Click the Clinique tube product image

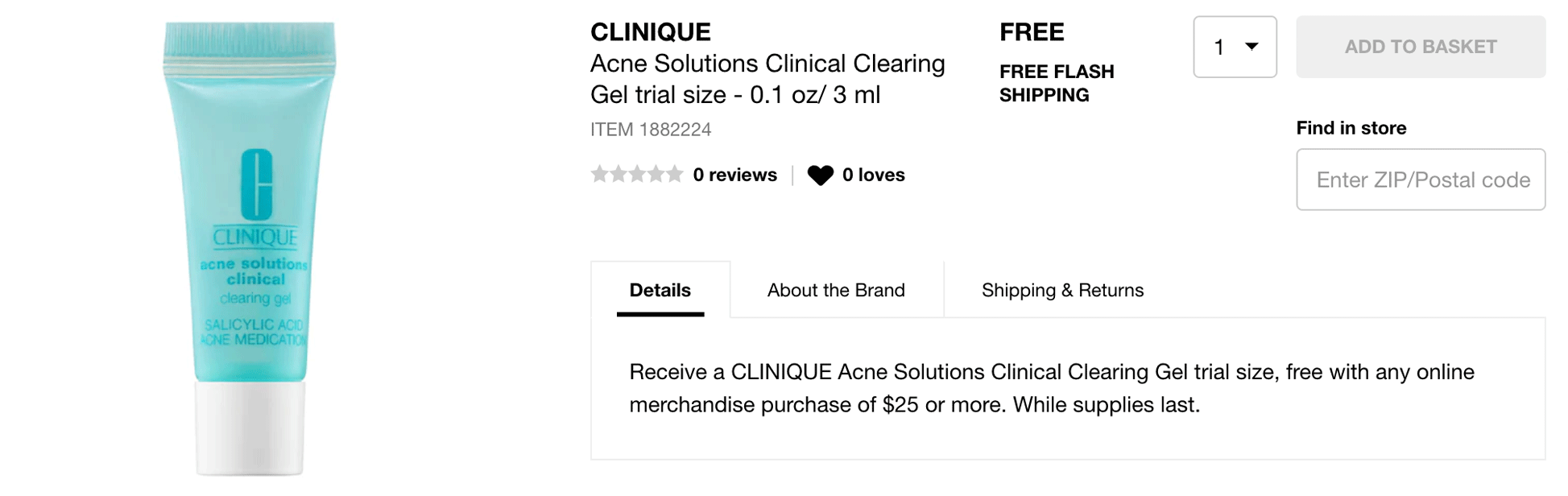click(250, 248)
